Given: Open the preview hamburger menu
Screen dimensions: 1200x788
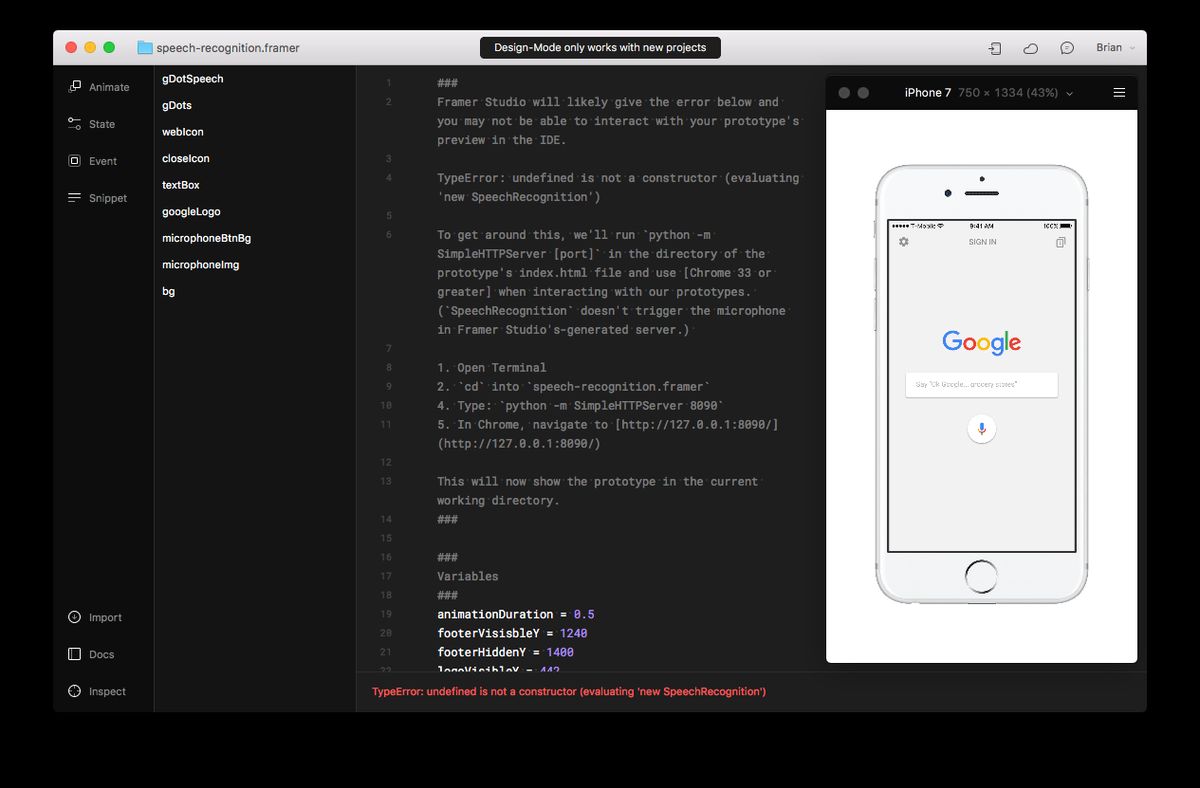Looking at the screenshot, I should (x=1120, y=91).
